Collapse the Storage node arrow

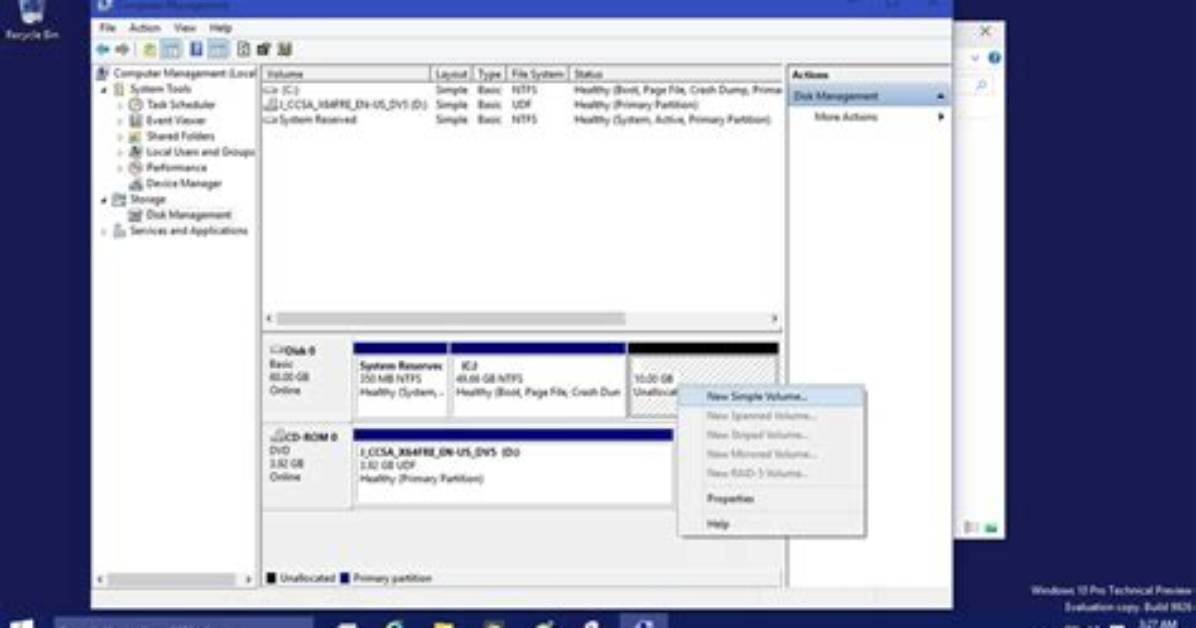click(104, 200)
